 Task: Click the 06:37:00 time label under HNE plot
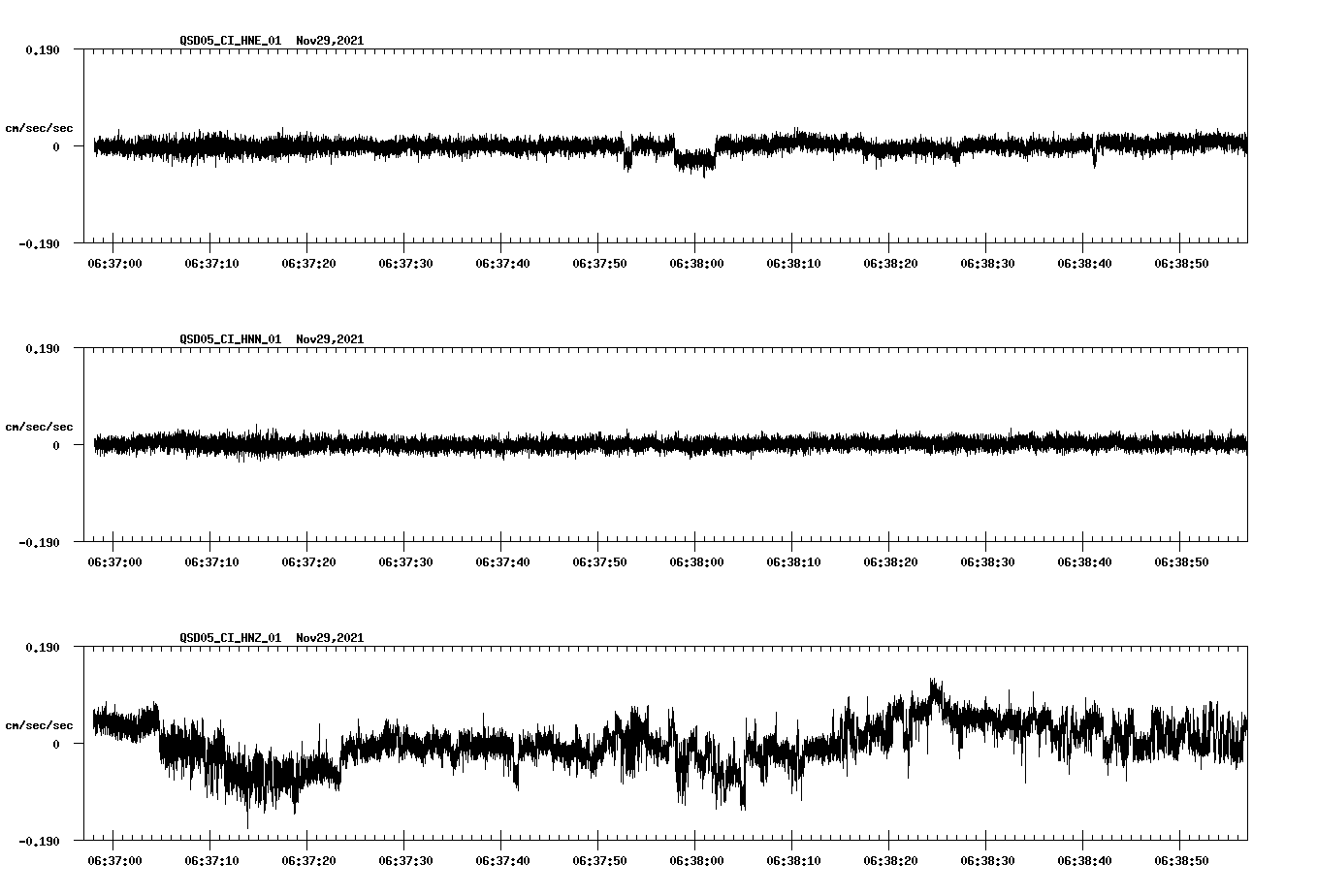tap(114, 264)
